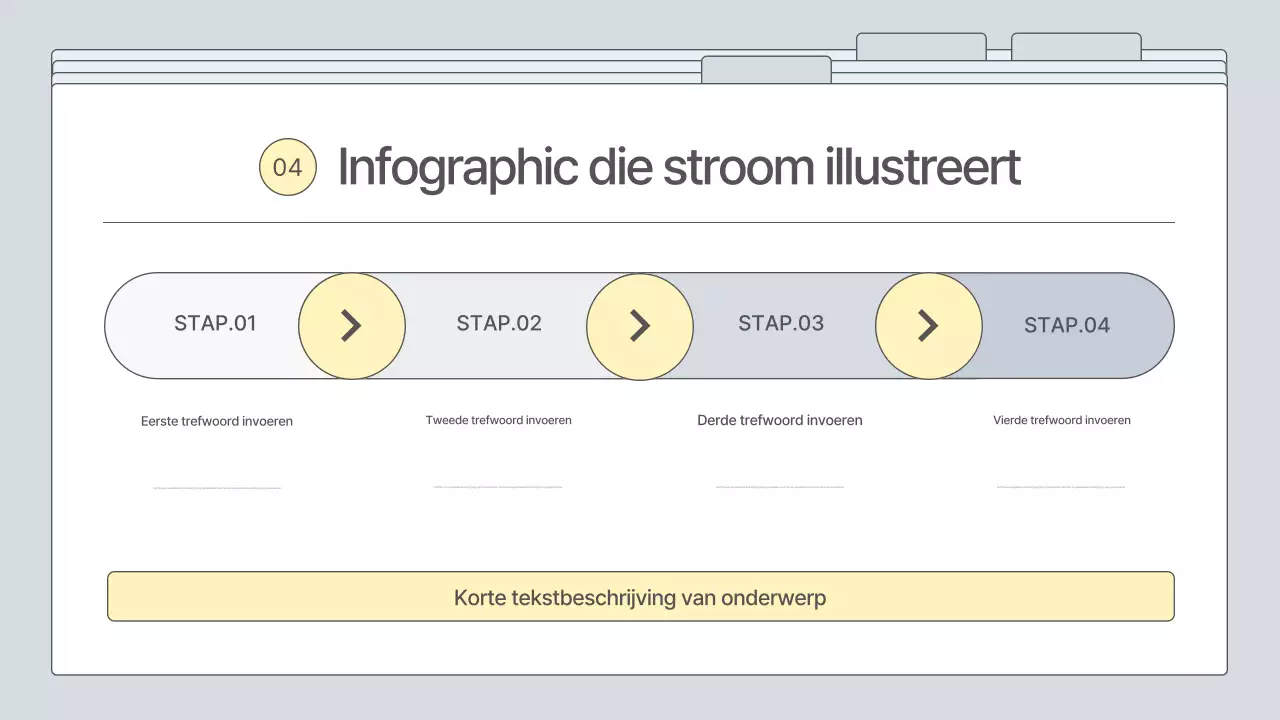Select the rightmost folder tab at the top
This screenshot has width=1280, height=720.
coord(1076,46)
